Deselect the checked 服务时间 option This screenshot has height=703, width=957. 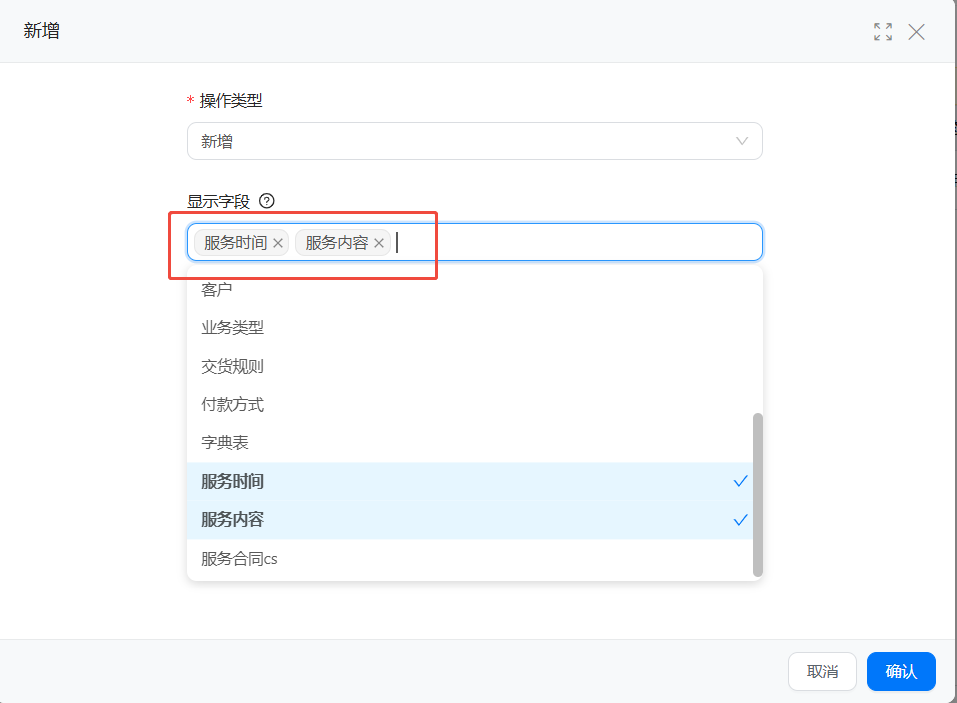[x=470, y=481]
